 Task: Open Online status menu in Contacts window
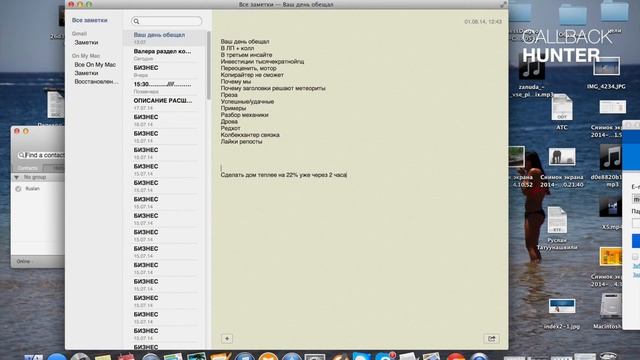coord(24,261)
